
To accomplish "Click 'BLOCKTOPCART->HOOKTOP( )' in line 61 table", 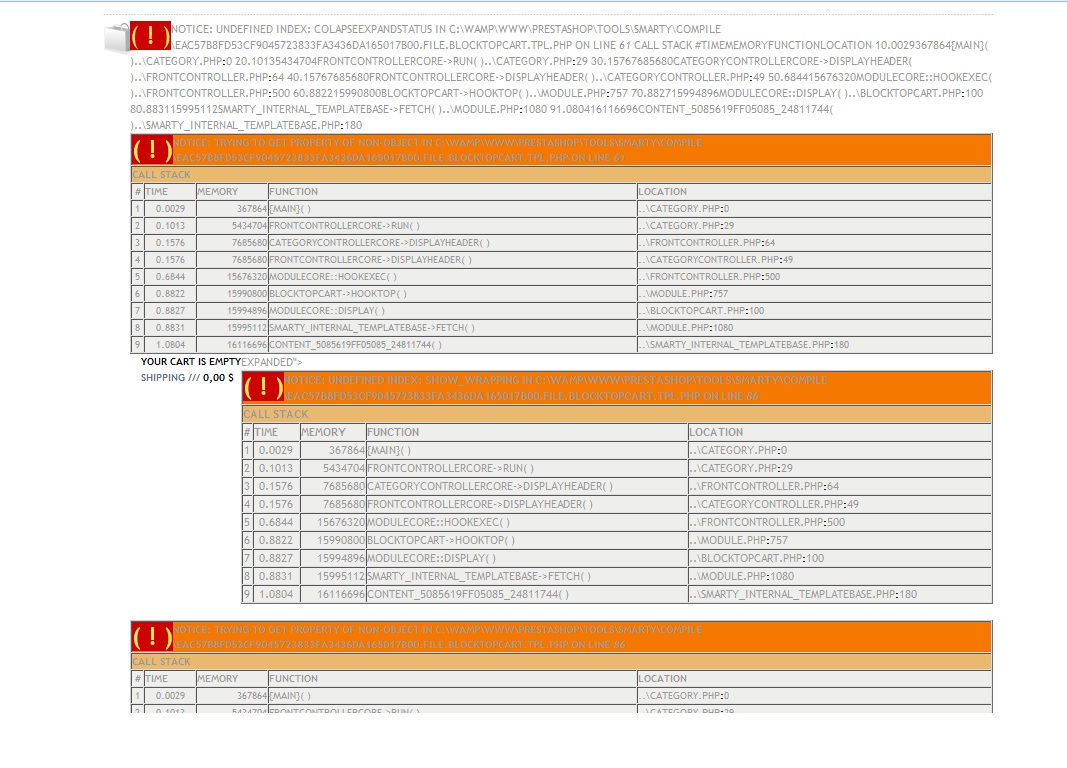I will [x=338, y=294].
